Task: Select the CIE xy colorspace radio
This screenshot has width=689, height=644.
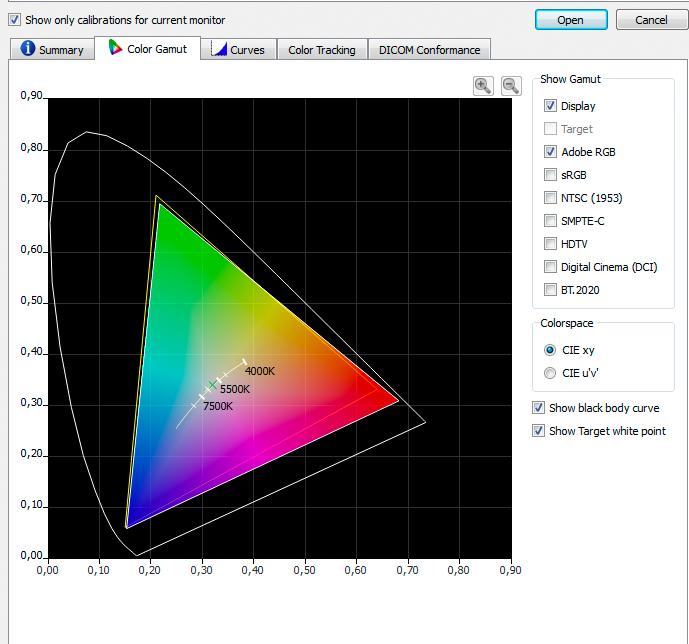Action: pos(550,350)
